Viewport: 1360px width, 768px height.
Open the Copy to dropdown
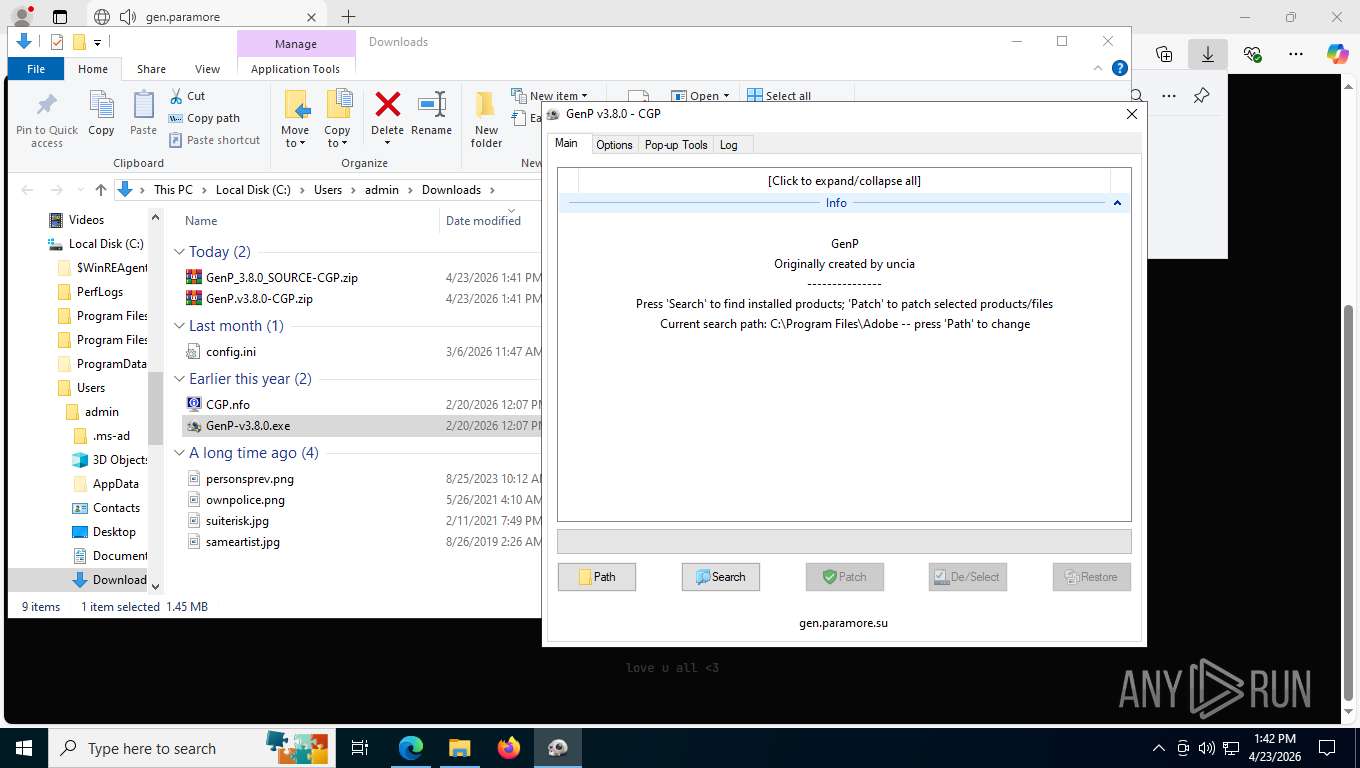[x=337, y=120]
